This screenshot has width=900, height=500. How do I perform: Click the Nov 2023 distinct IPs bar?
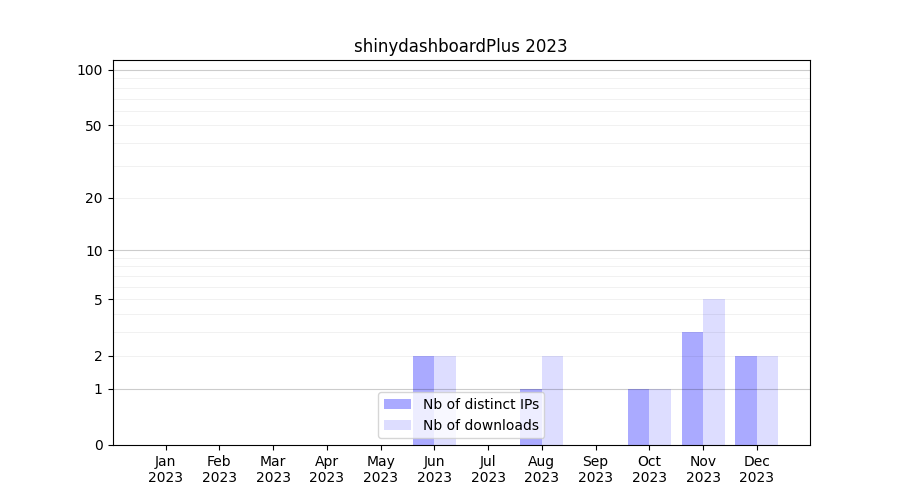[692, 388]
